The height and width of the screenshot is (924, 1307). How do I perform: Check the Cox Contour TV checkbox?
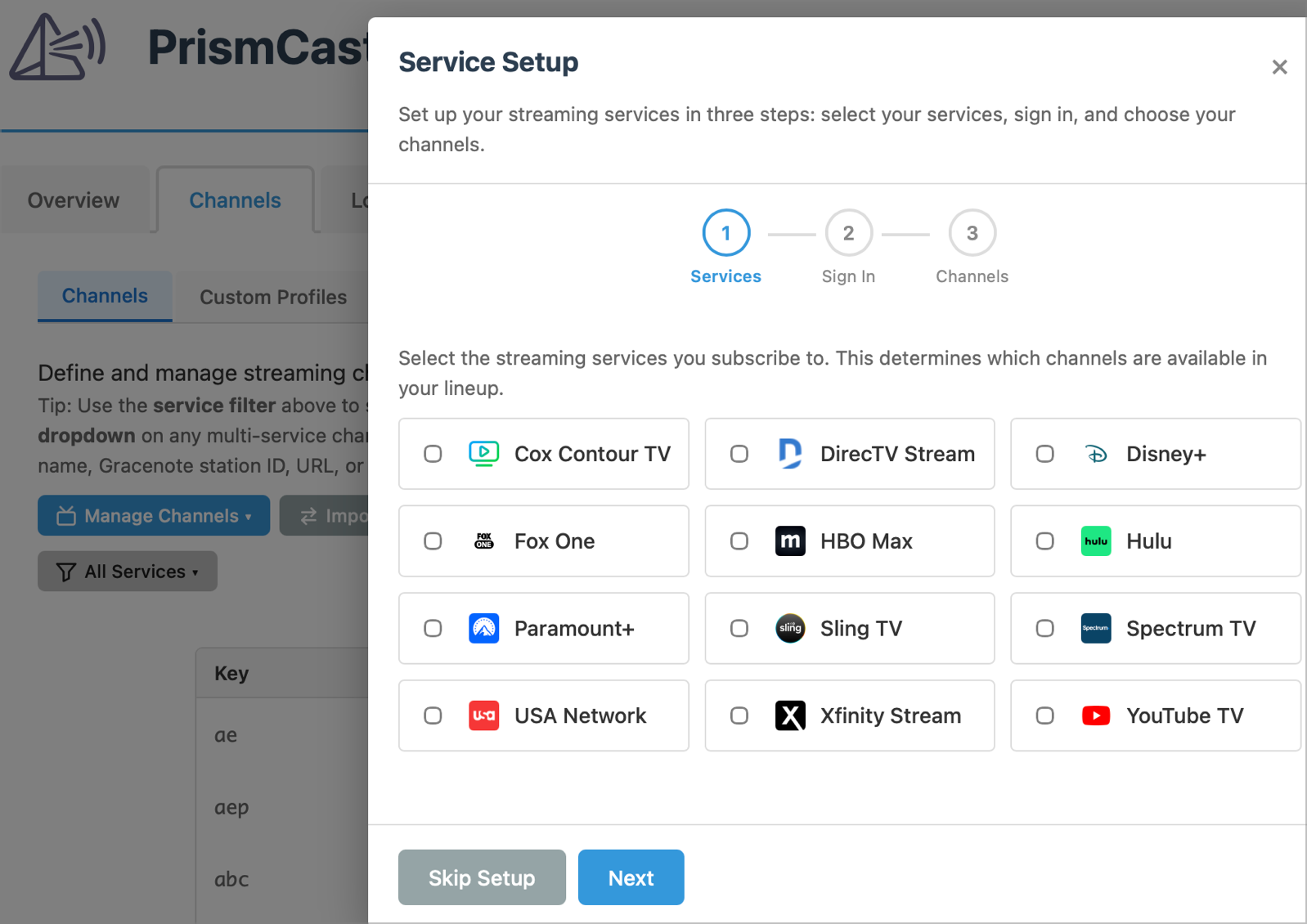click(x=433, y=454)
